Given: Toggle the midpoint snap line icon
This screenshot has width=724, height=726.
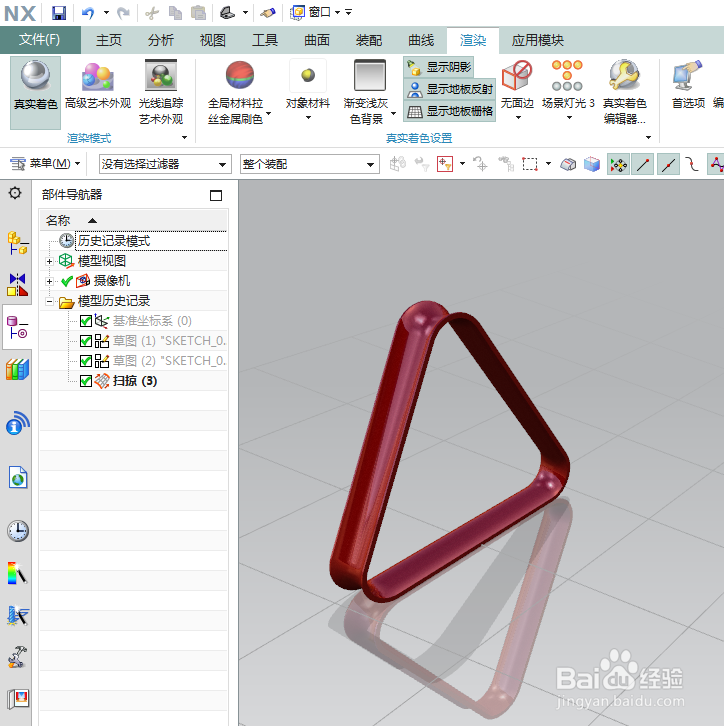Looking at the screenshot, I should [x=668, y=164].
